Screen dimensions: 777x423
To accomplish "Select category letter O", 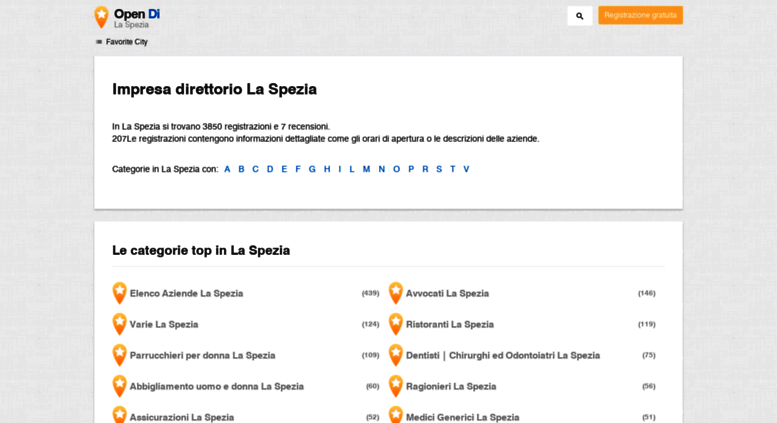I will tap(396, 169).
